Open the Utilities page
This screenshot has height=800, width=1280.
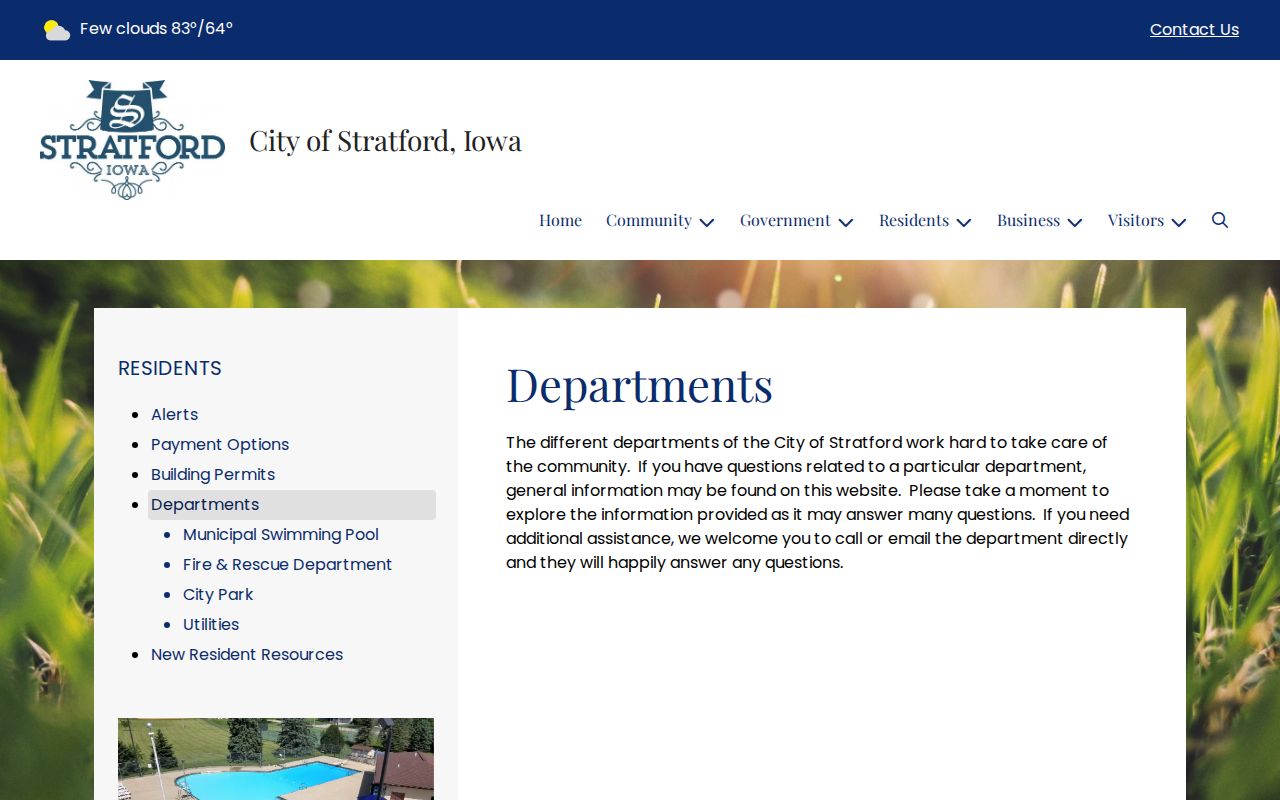[211, 624]
